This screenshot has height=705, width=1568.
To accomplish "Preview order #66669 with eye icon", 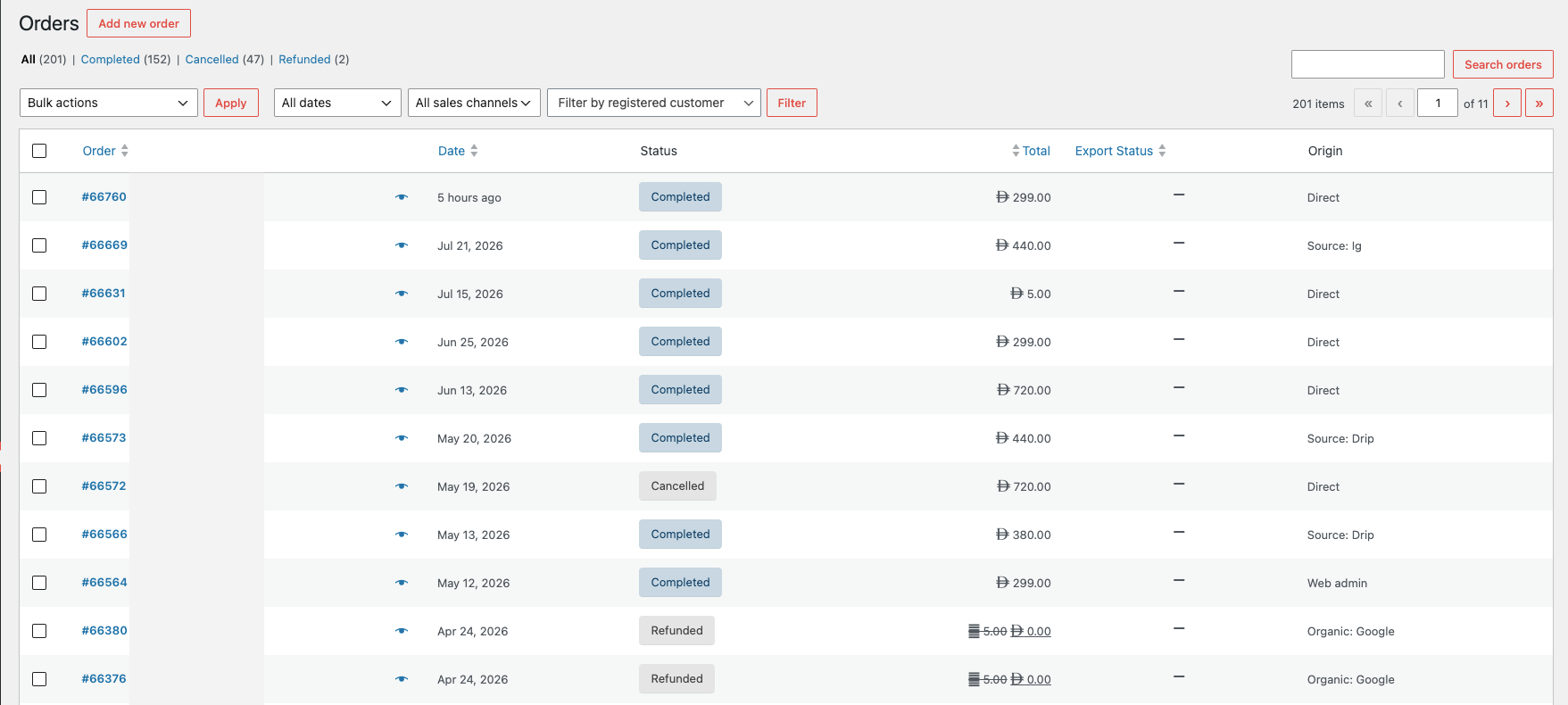I will coord(402,245).
